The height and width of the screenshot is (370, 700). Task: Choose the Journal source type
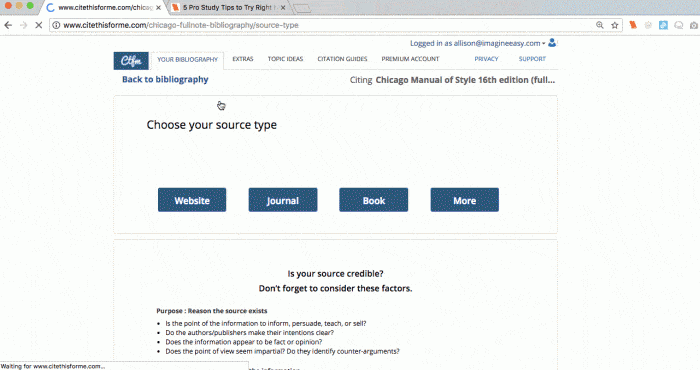coord(283,200)
